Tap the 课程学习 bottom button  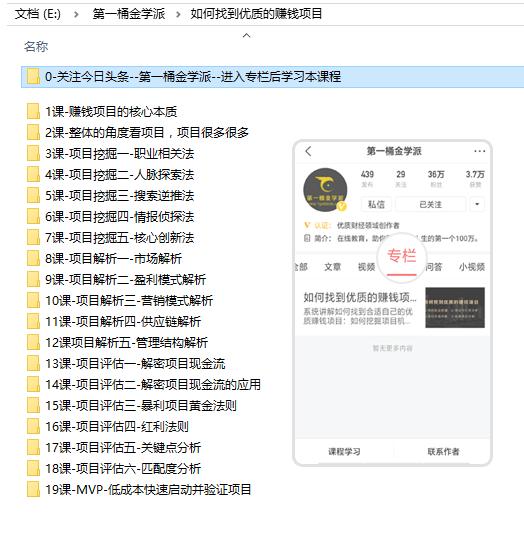344,452
